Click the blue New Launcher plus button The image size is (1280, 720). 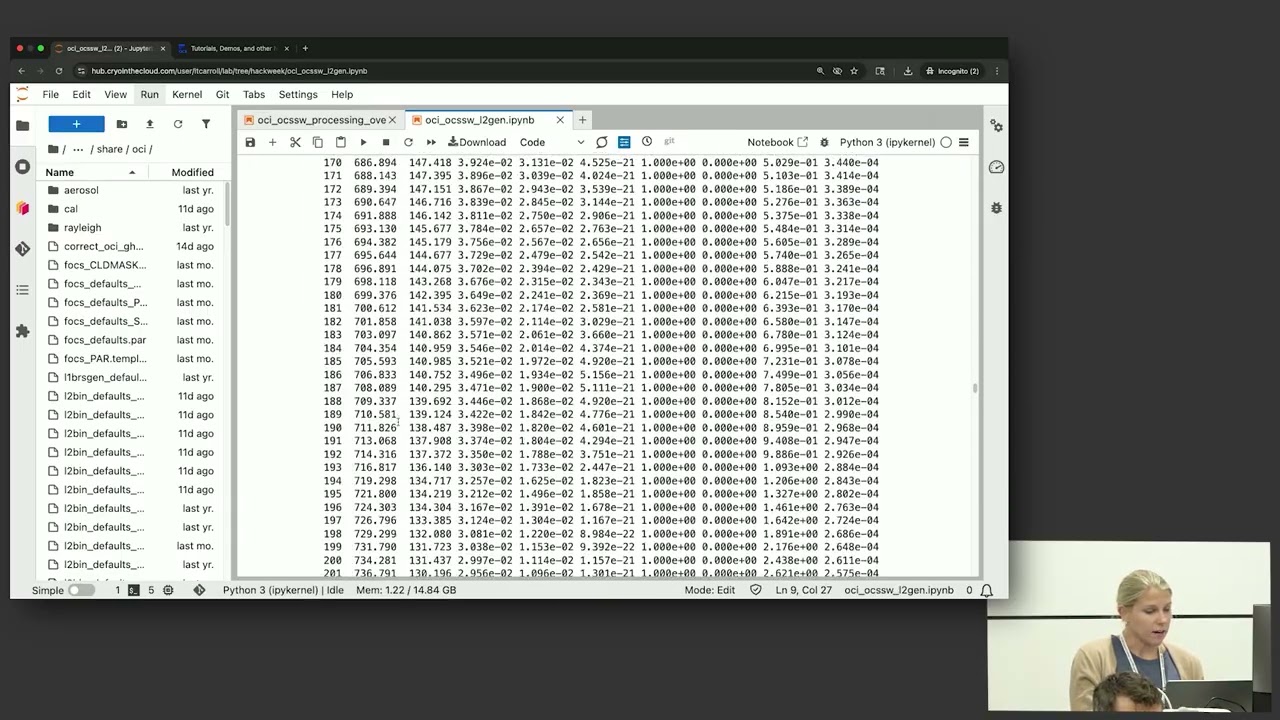(x=76, y=124)
